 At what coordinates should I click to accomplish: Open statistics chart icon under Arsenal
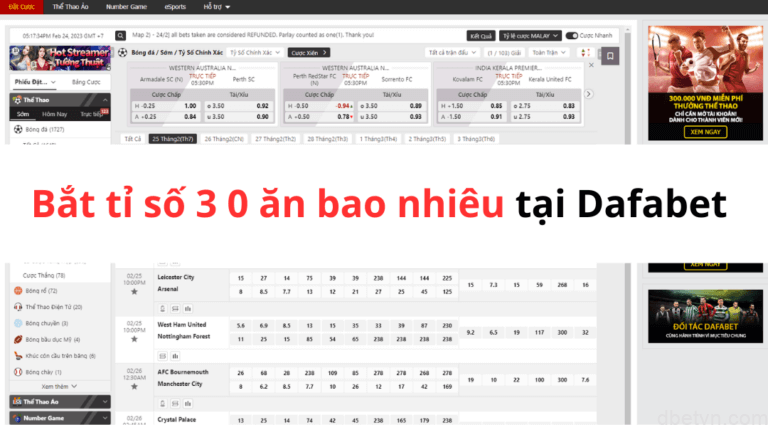click(188, 308)
